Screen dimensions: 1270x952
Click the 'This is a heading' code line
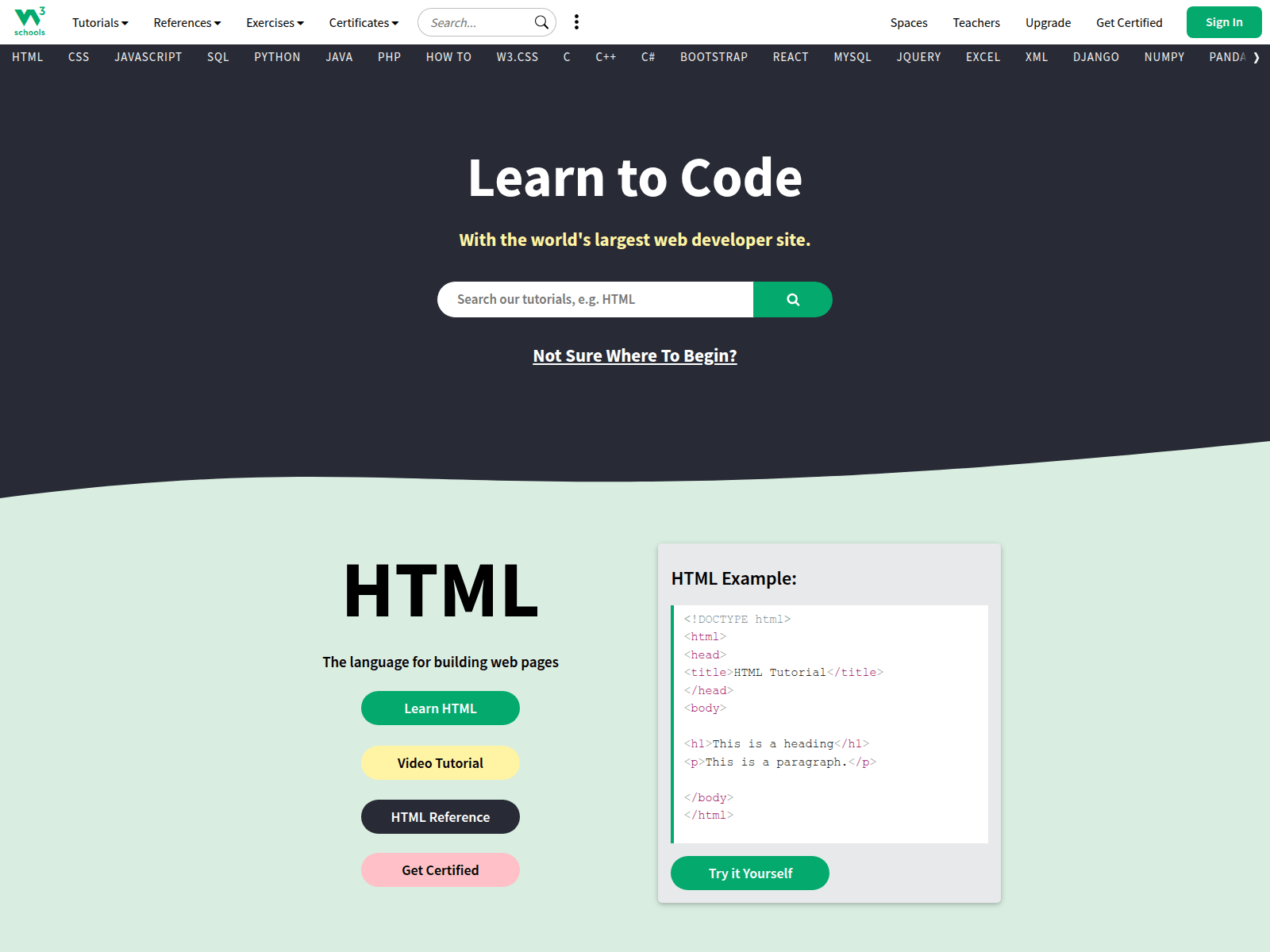click(776, 743)
